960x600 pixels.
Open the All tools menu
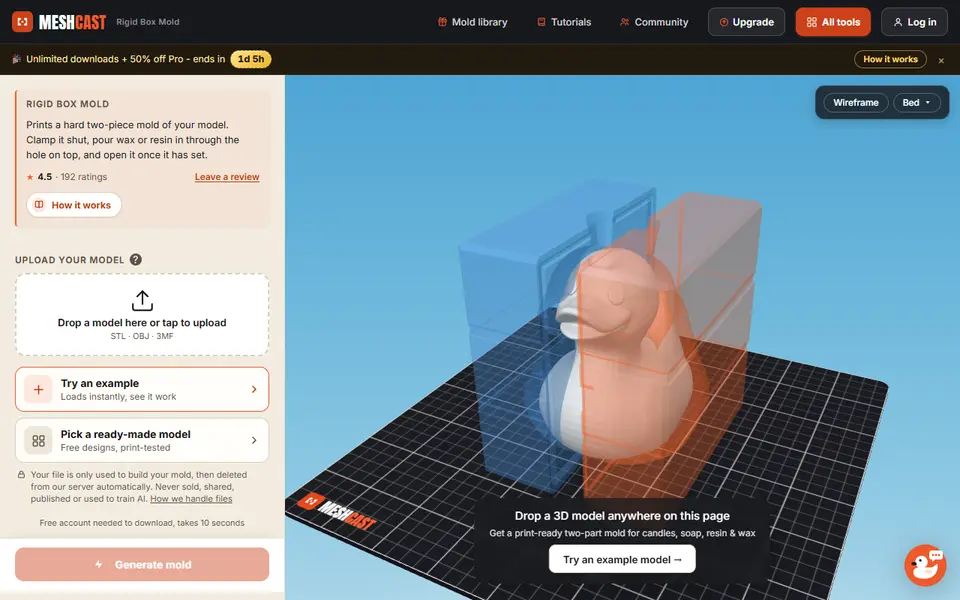tap(833, 22)
